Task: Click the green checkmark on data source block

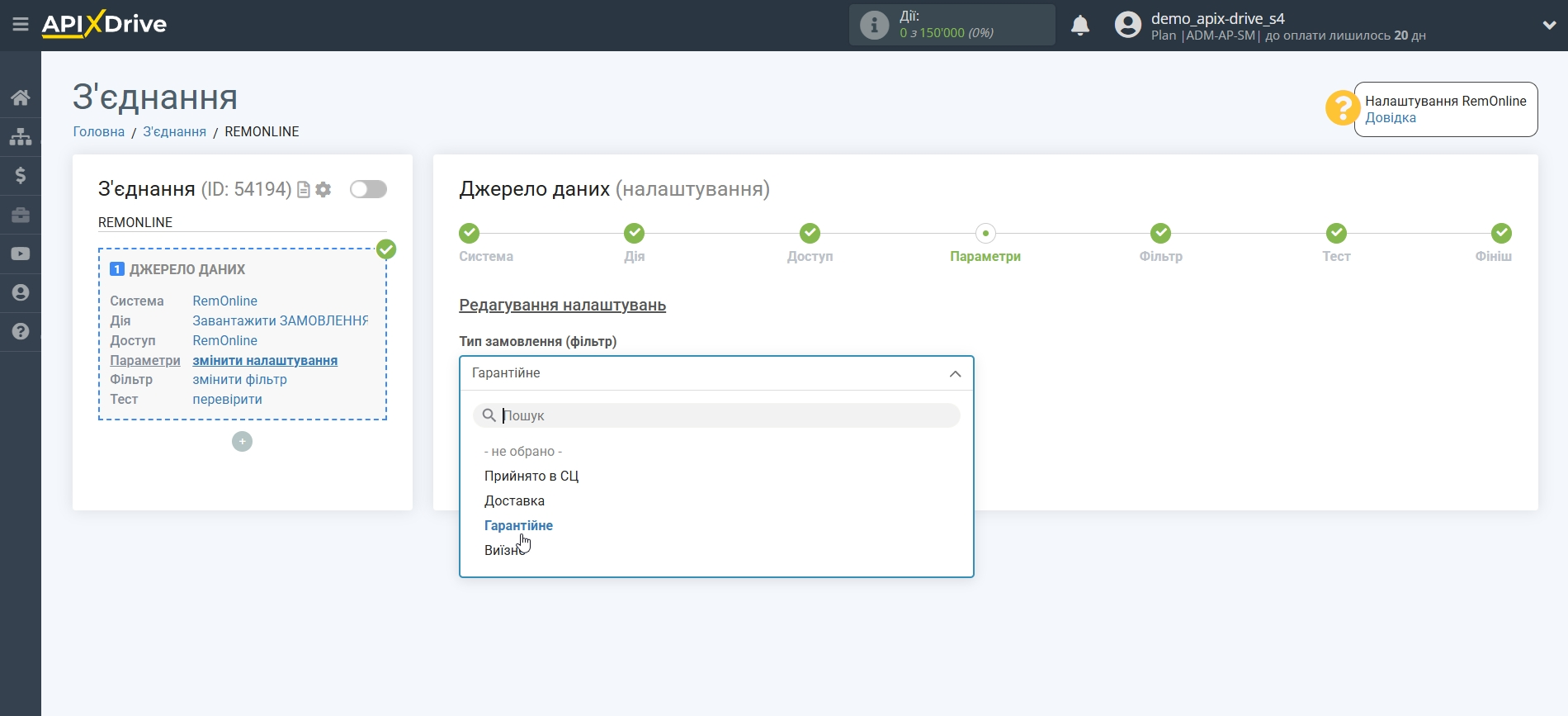Action: (x=386, y=249)
